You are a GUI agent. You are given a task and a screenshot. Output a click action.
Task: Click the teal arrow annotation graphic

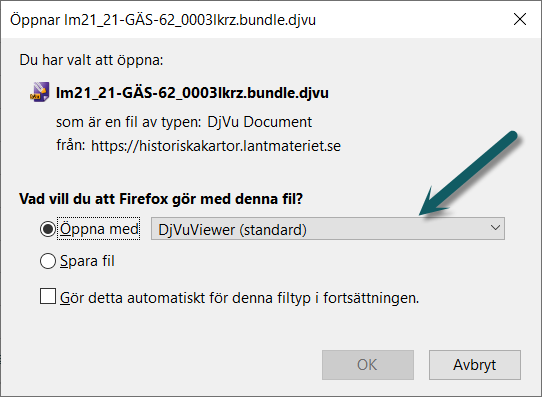pos(468,173)
